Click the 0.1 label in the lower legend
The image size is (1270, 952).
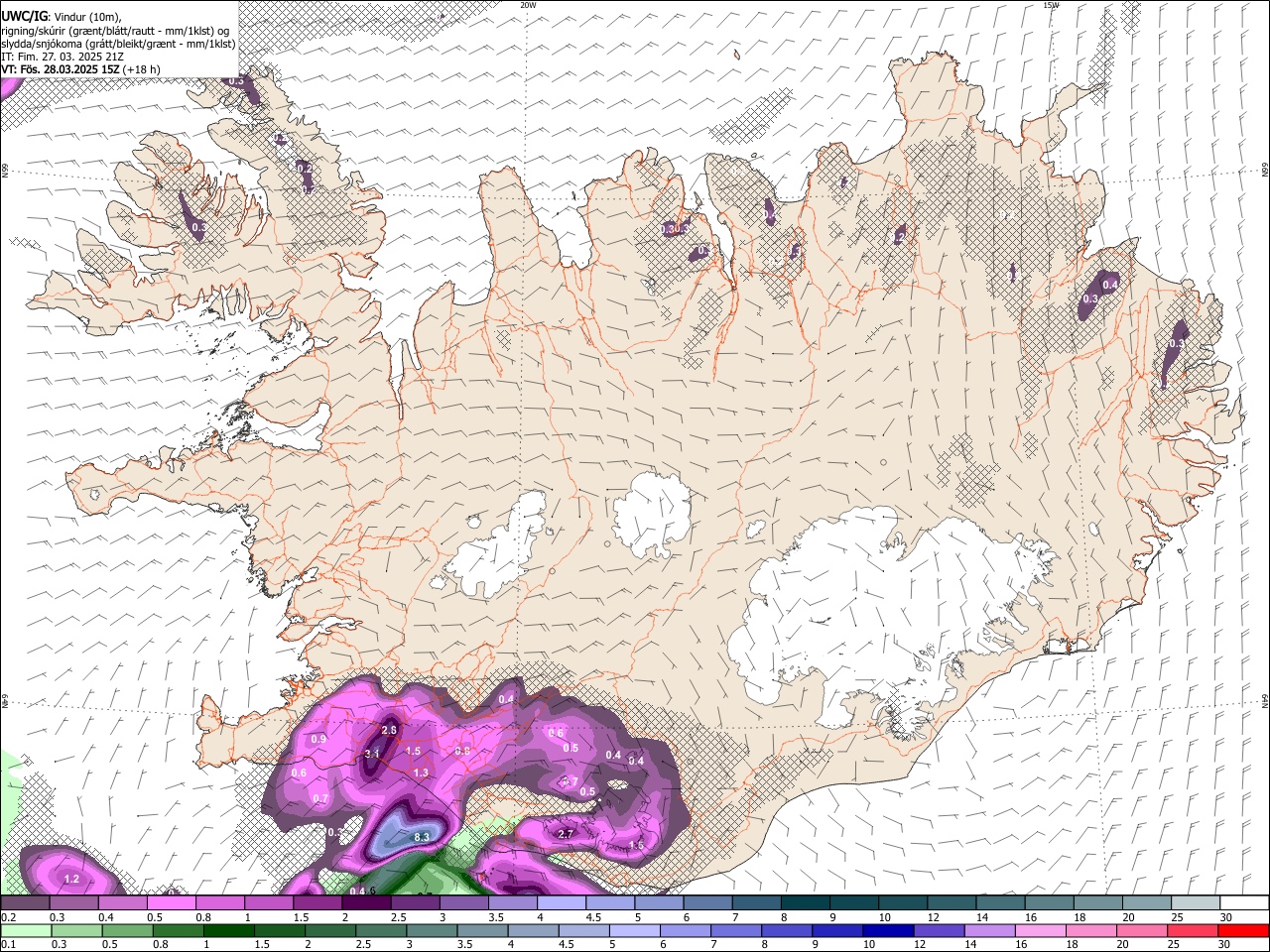point(9,944)
